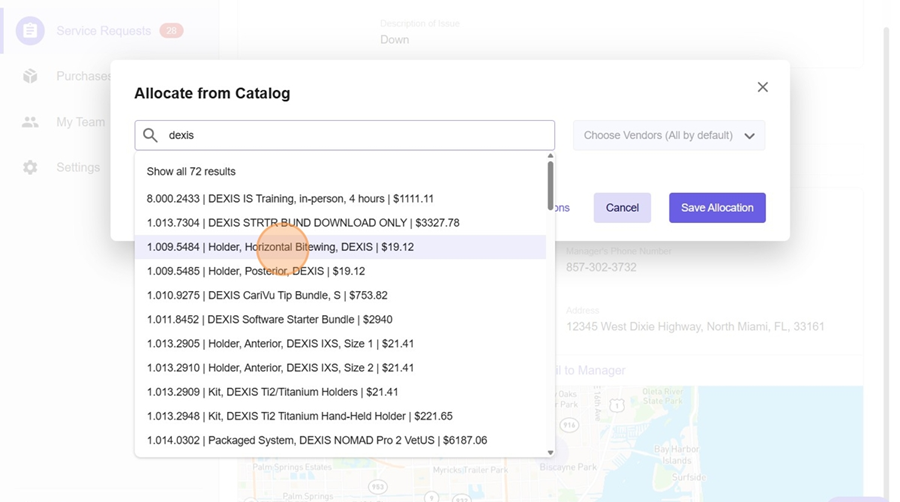Click the Settings gear icon
Viewport: 900px width, 502px height.
30,168
